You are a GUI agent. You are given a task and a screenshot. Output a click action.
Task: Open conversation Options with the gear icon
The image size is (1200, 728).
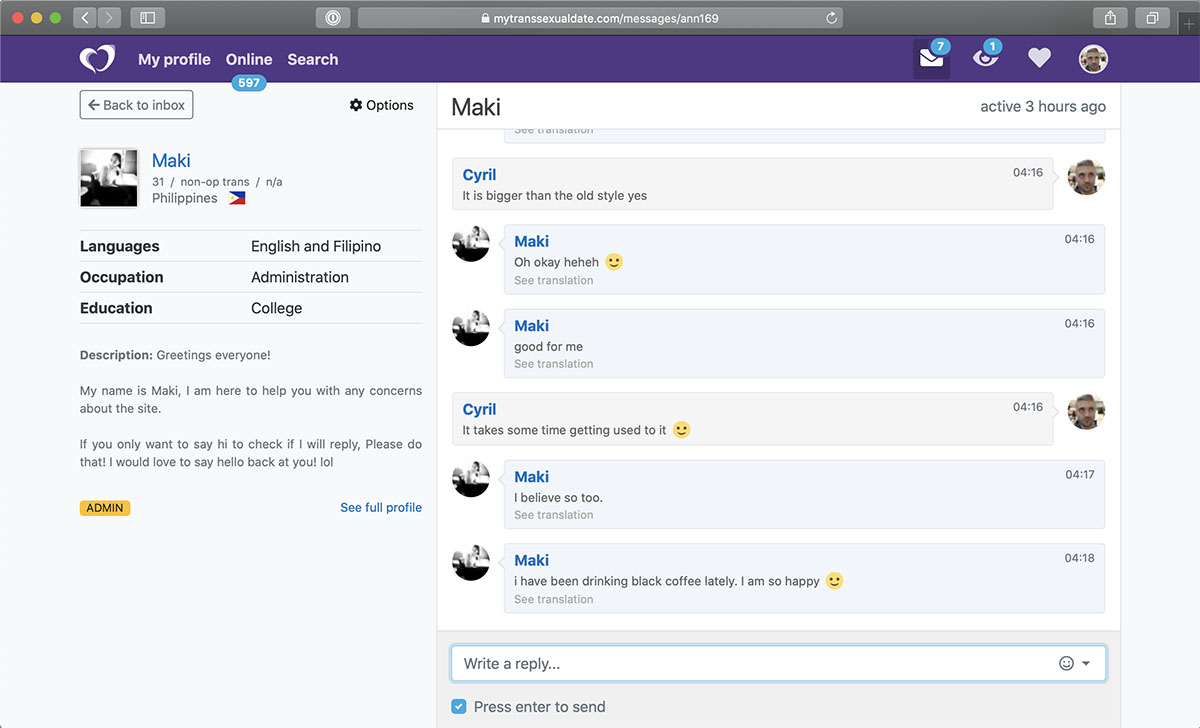pos(380,104)
